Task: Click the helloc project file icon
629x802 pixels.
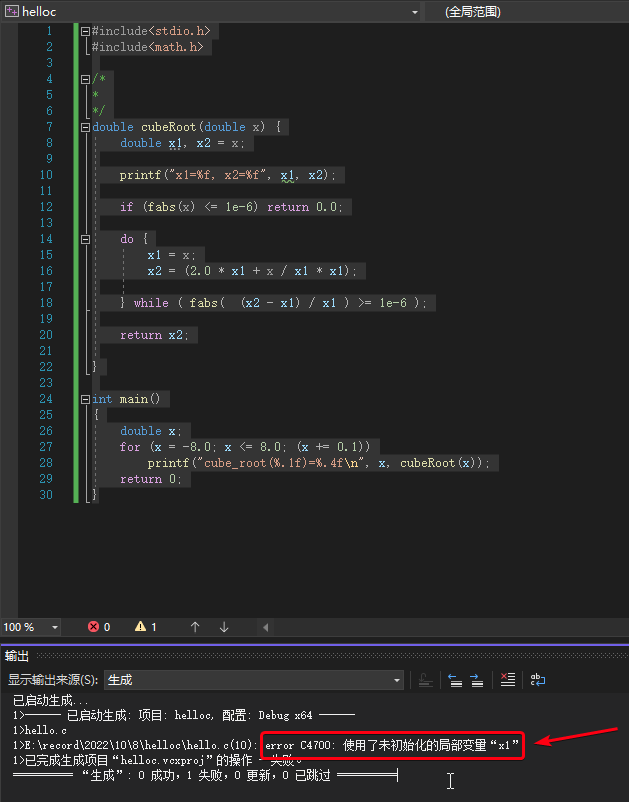Action: (12, 11)
